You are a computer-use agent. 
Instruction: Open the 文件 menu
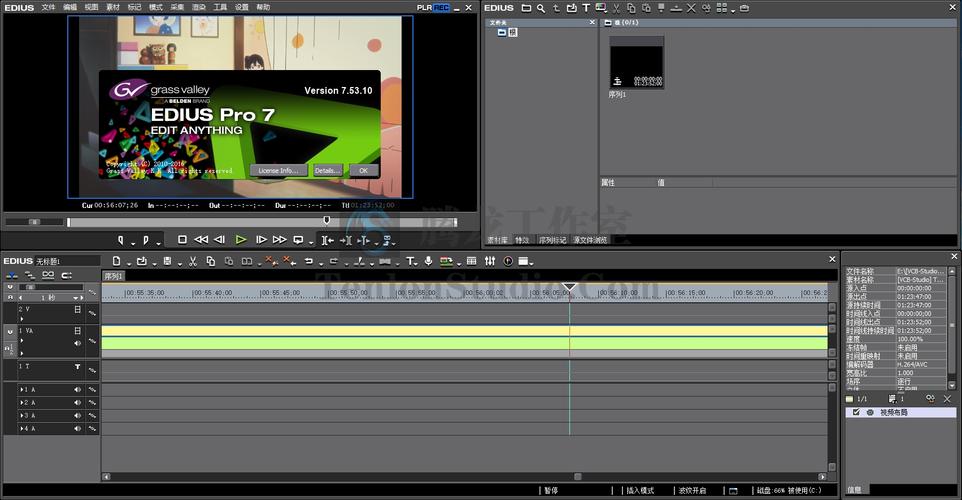(48, 7)
